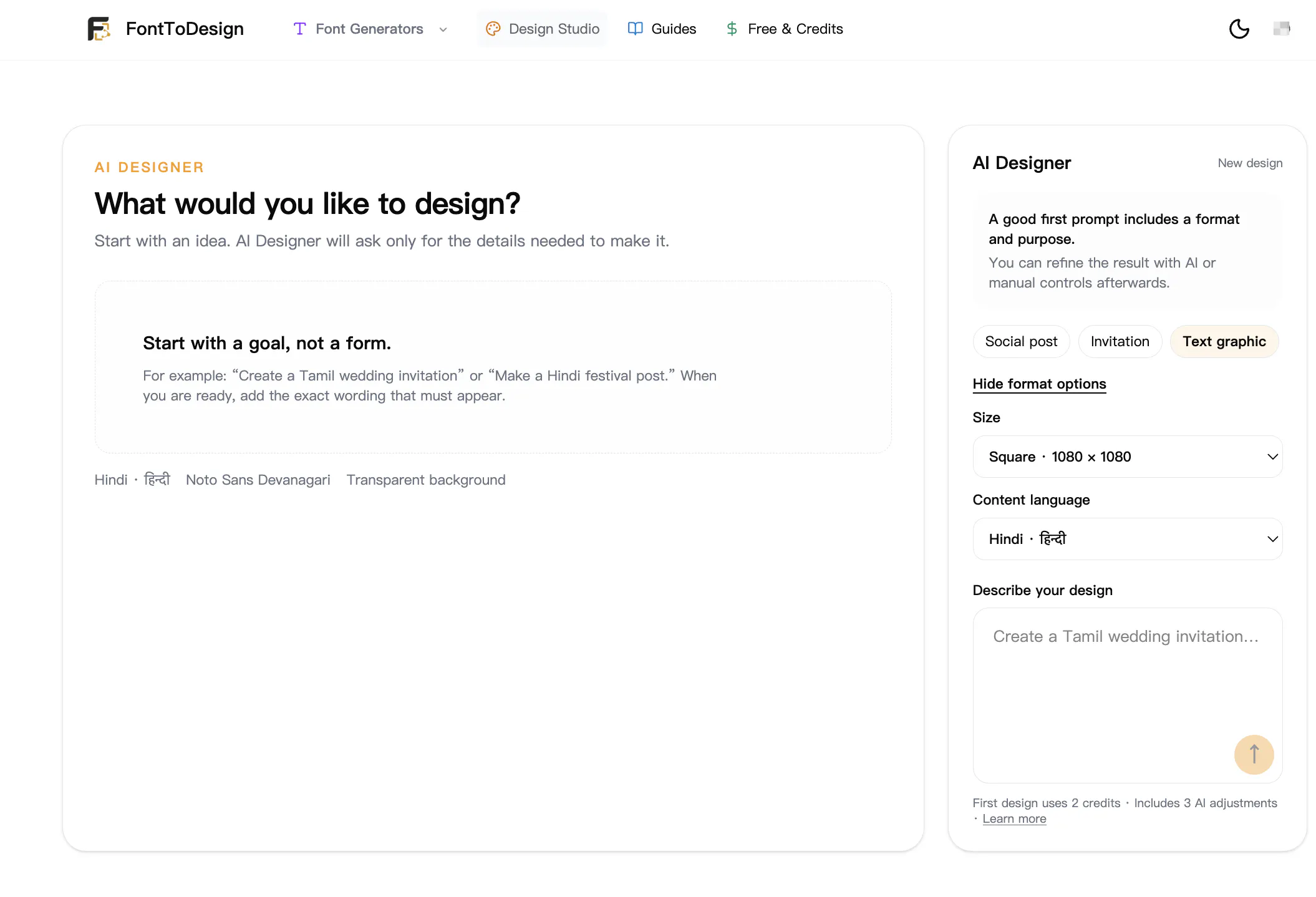Viewport: 1316px width, 897px height.
Task: Click the Transparent background label
Action: (426, 480)
